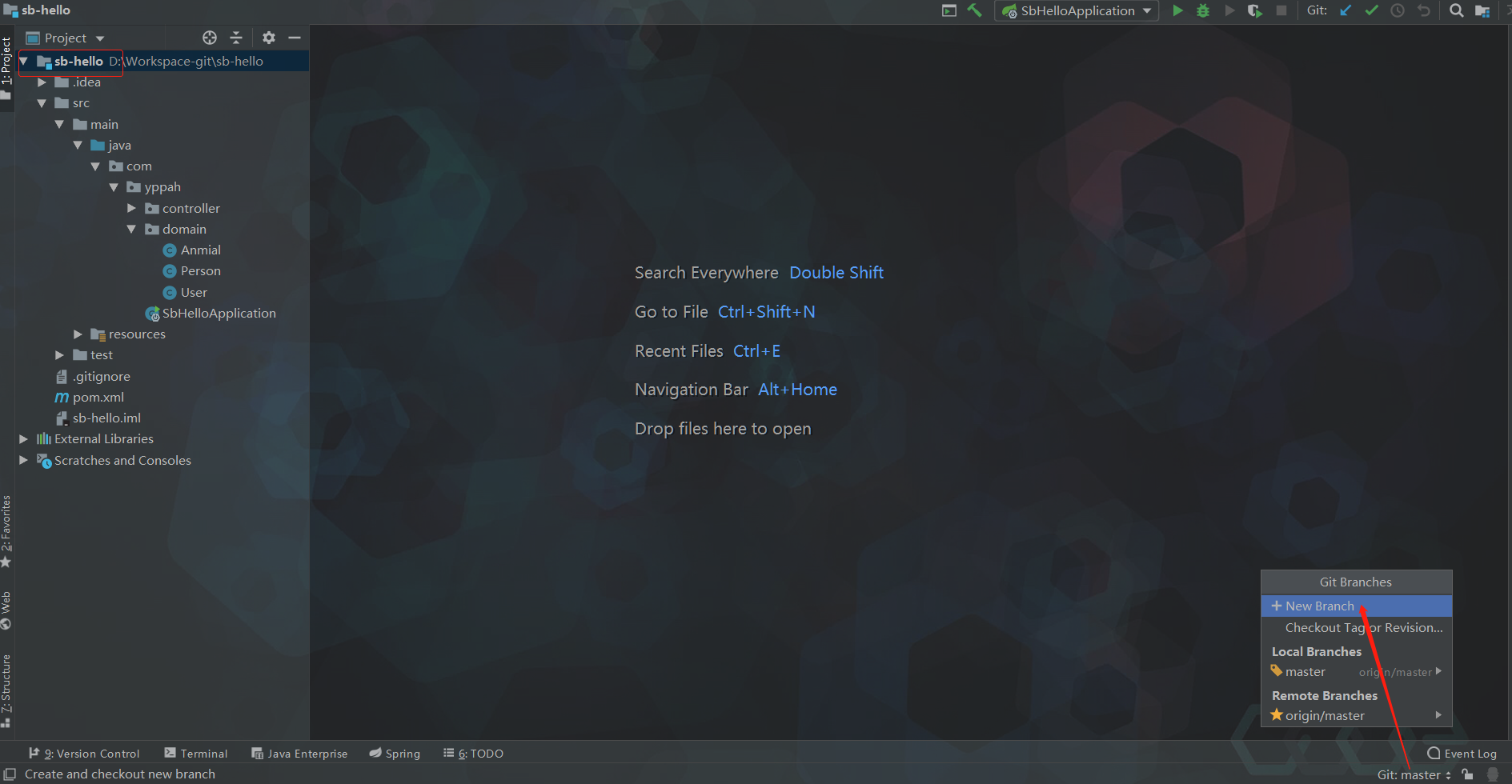Toggle tool window bars button at bottom-left corner
The image size is (1512, 784).
(x=10, y=774)
